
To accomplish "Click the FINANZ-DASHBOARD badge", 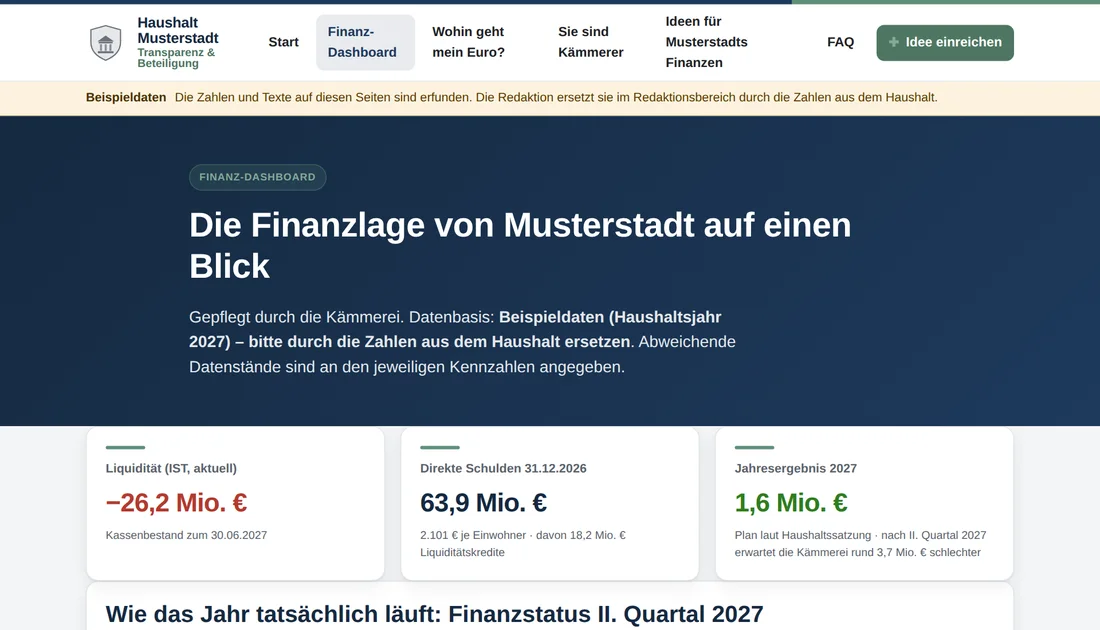I will click(257, 177).
